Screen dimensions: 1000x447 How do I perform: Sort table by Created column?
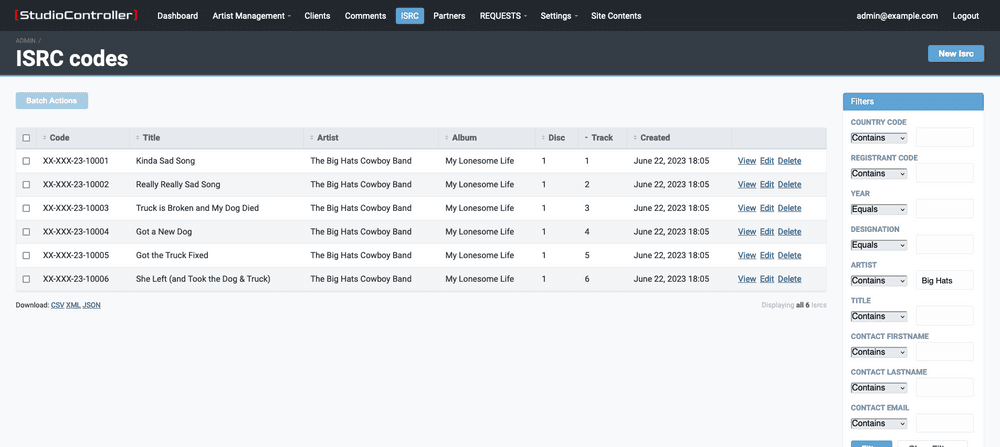[x=655, y=138]
